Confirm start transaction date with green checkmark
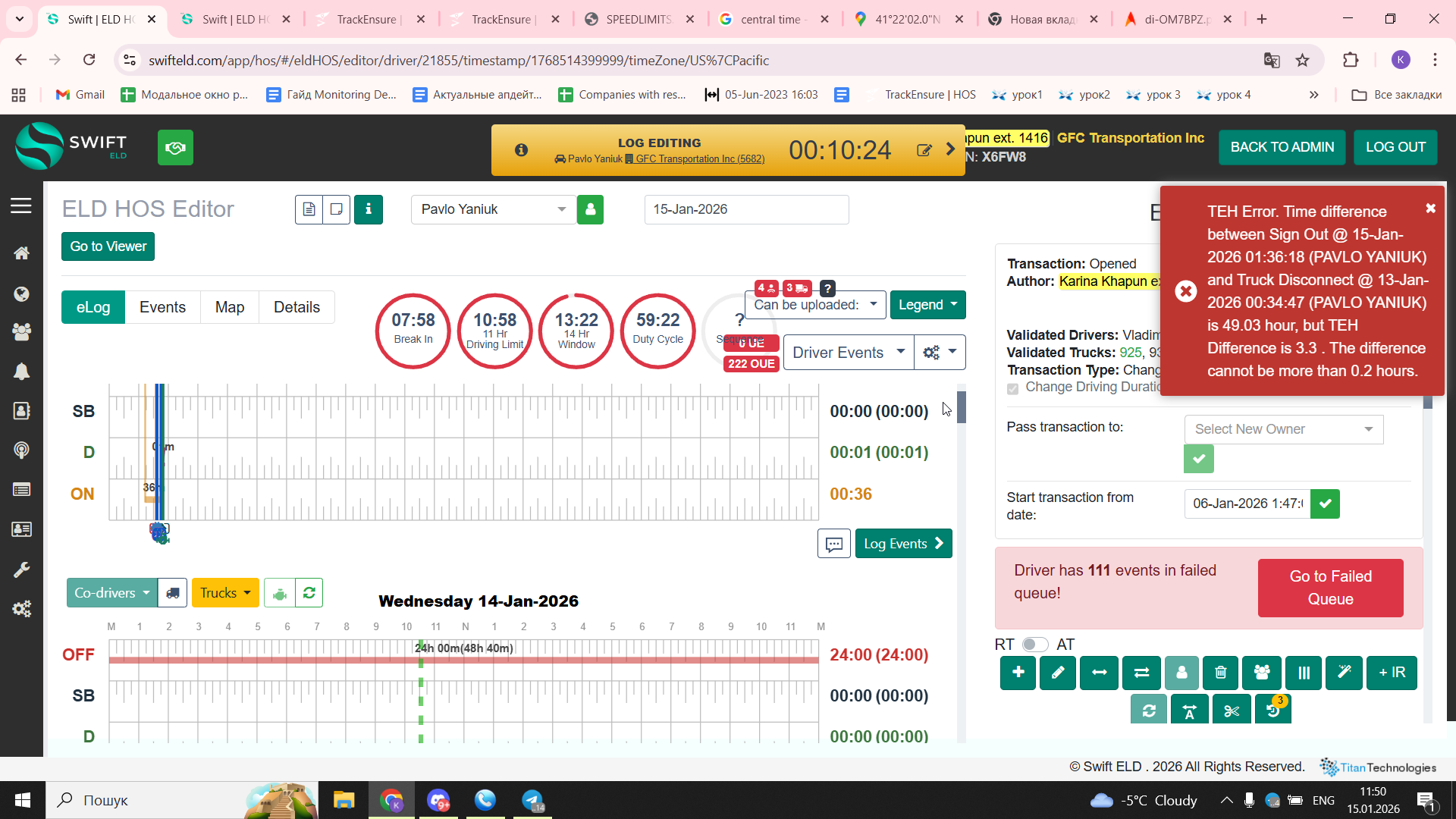Screen dimensions: 1456x819 pos(1325,504)
